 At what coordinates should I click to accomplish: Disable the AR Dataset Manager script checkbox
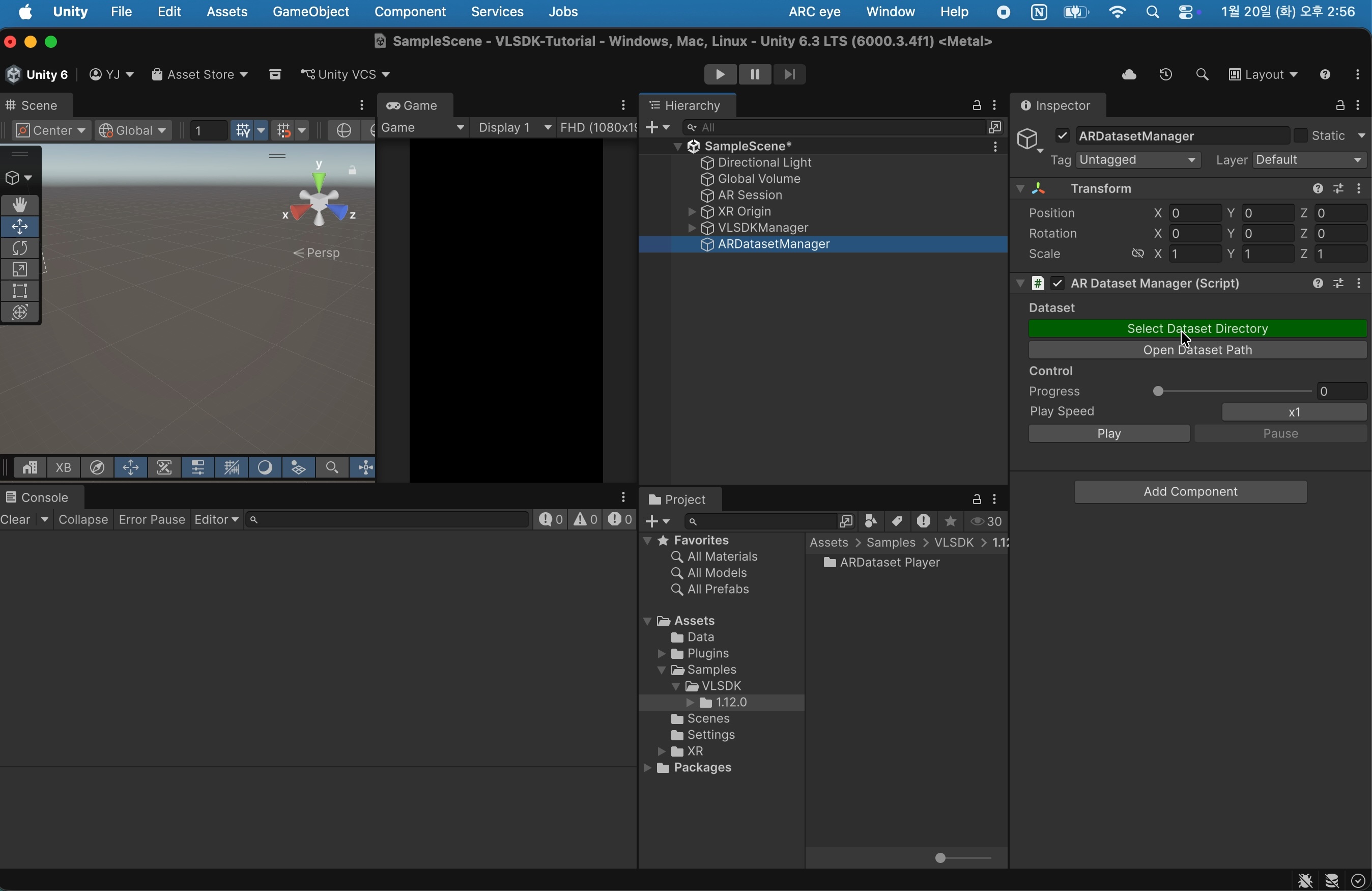[1057, 284]
